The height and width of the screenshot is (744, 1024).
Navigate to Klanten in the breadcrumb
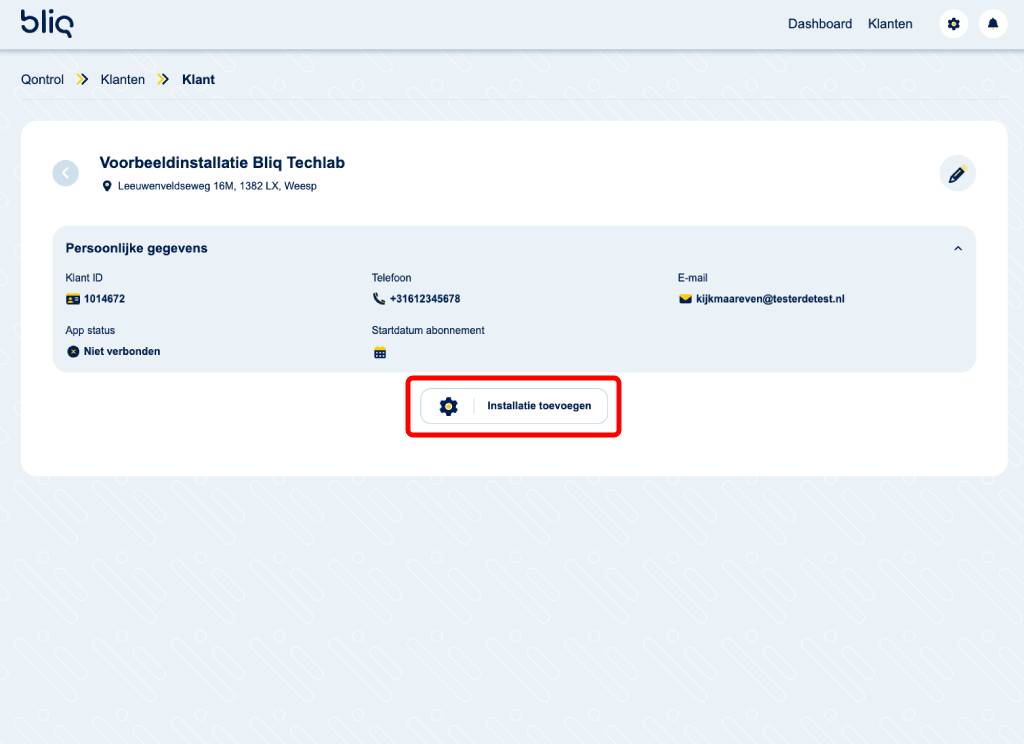tap(123, 80)
